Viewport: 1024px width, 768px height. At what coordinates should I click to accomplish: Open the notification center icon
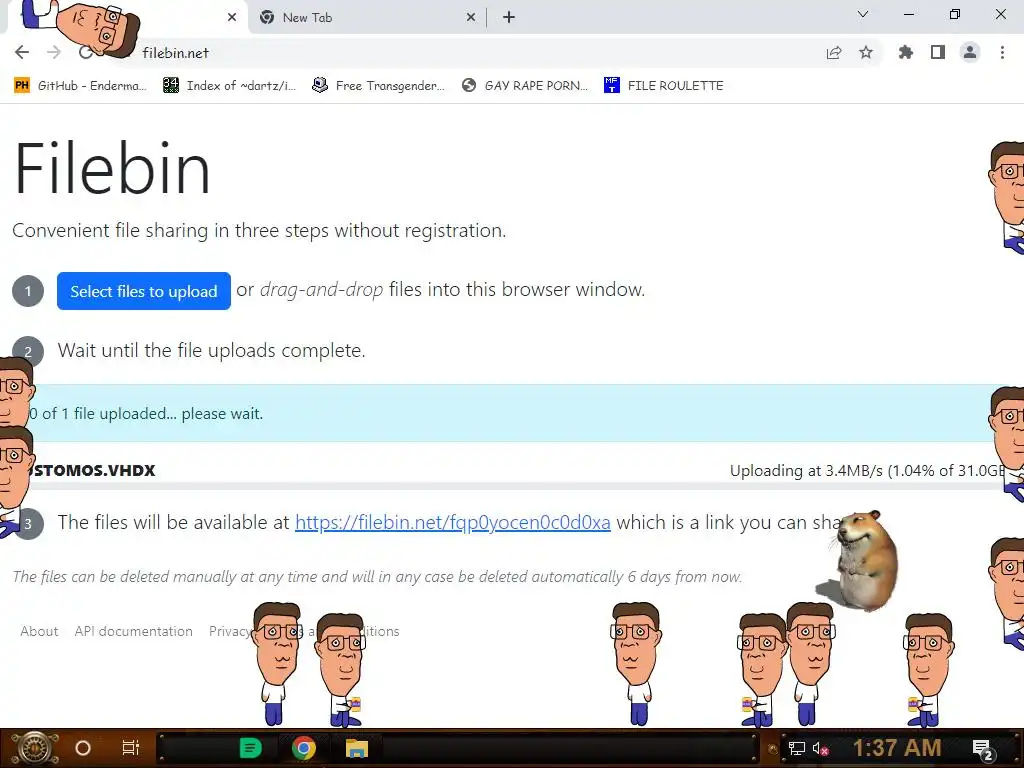coord(983,749)
